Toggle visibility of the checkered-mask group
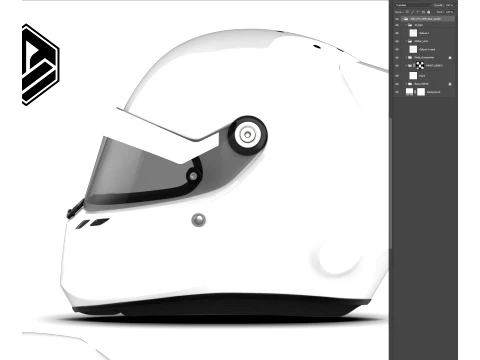Image resolution: width=480 pixels, height=360 pixels. 397,66
